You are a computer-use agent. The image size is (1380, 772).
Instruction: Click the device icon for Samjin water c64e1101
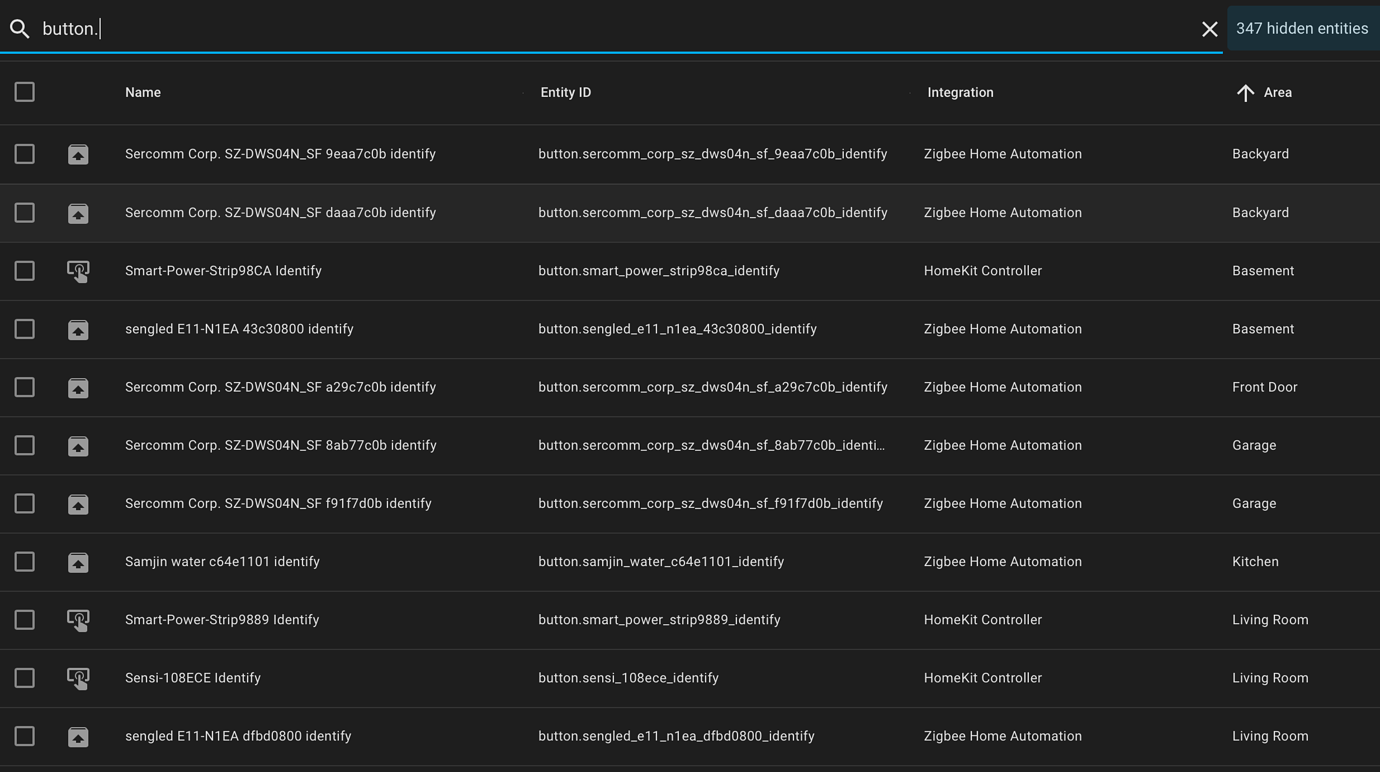point(78,562)
